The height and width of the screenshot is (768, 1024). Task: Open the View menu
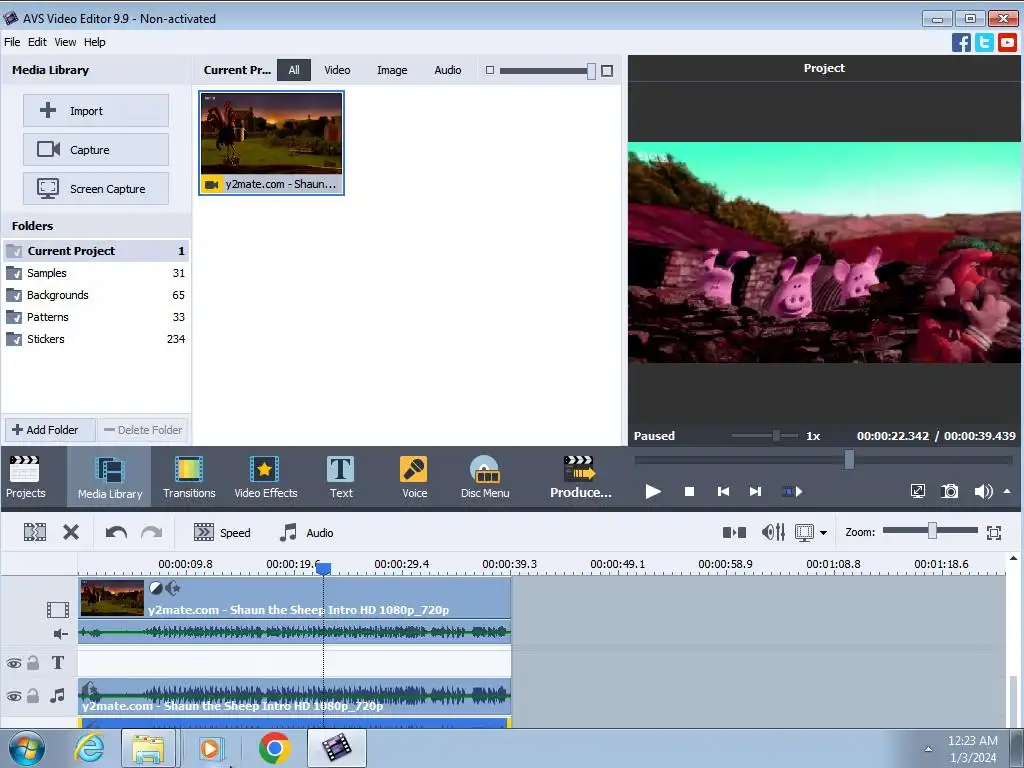pyautogui.click(x=65, y=42)
